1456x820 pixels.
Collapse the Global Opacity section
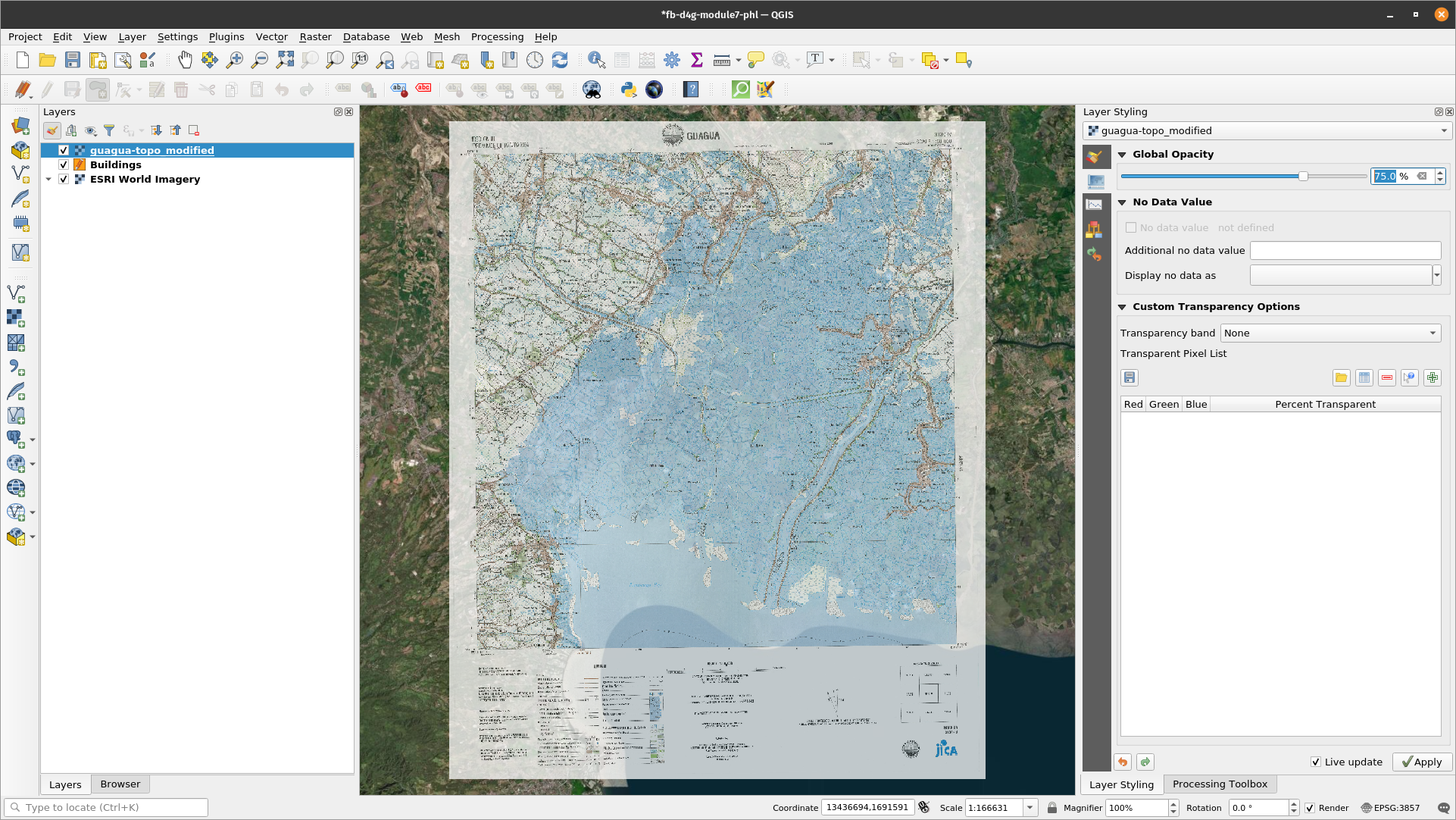(1123, 154)
